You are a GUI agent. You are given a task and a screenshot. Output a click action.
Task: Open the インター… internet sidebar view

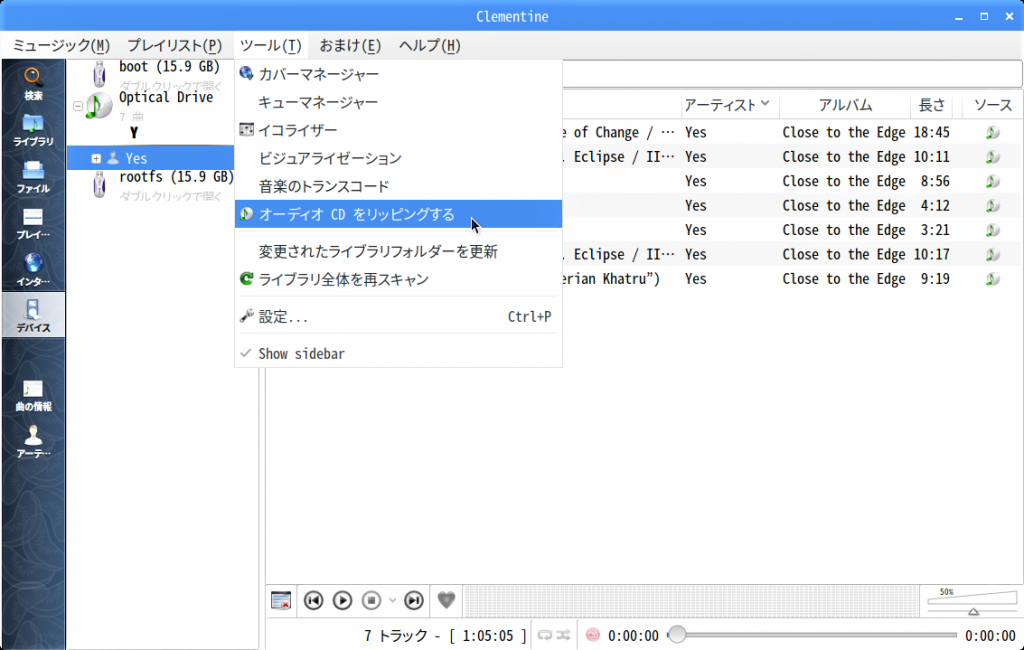[33, 270]
